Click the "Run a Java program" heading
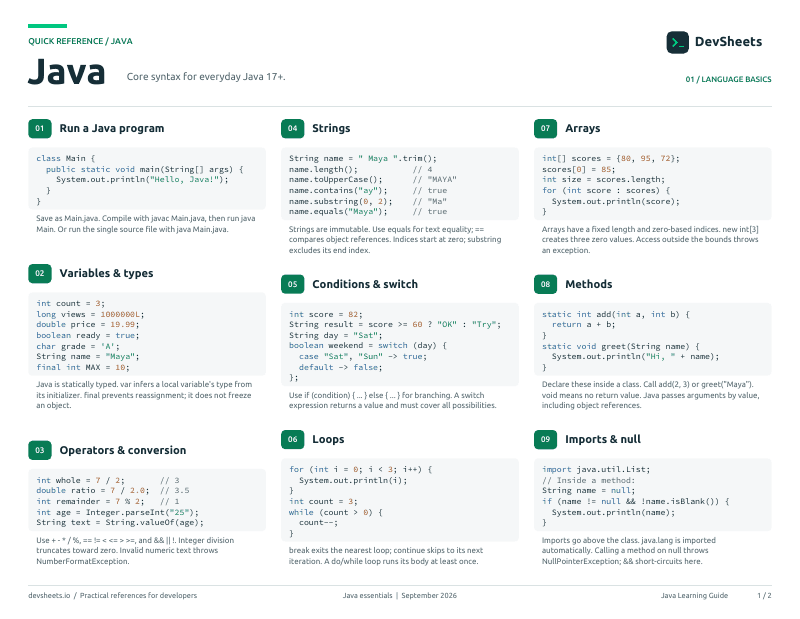Screen dimensions: 800x619 click(x=112, y=129)
